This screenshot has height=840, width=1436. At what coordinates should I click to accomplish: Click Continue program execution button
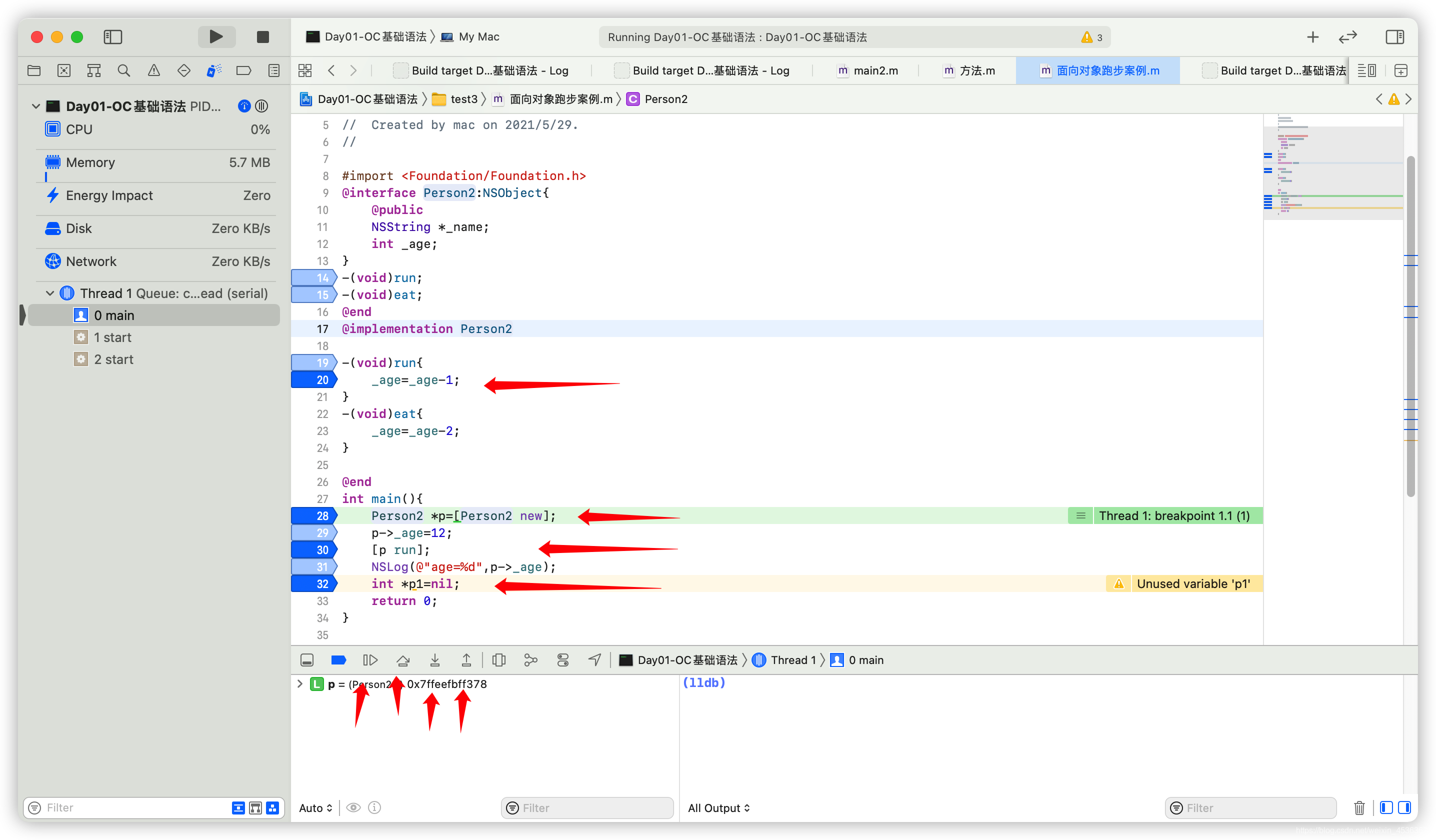[x=370, y=660]
